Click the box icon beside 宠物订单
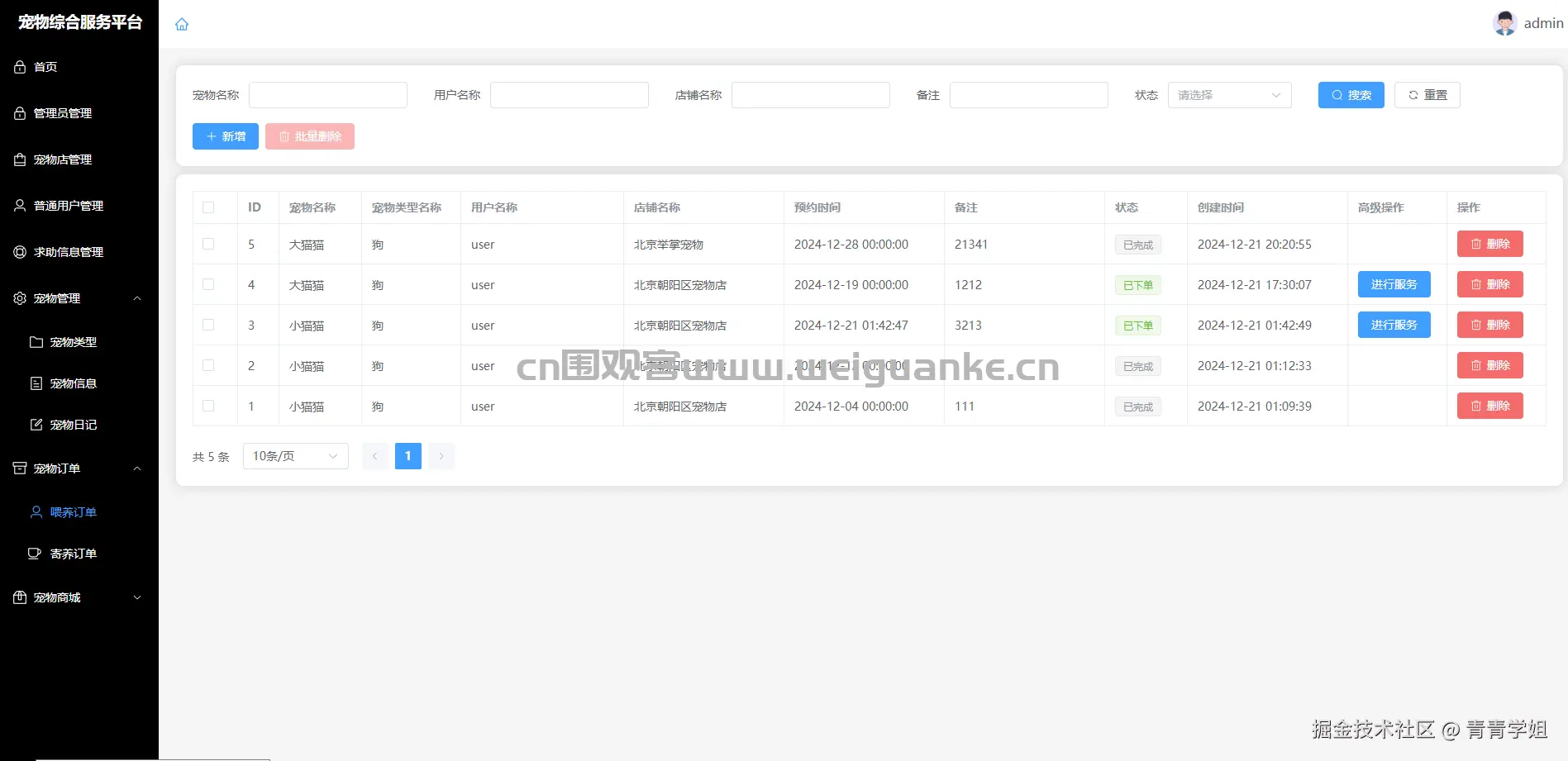The width and height of the screenshot is (1568, 761). click(20, 468)
